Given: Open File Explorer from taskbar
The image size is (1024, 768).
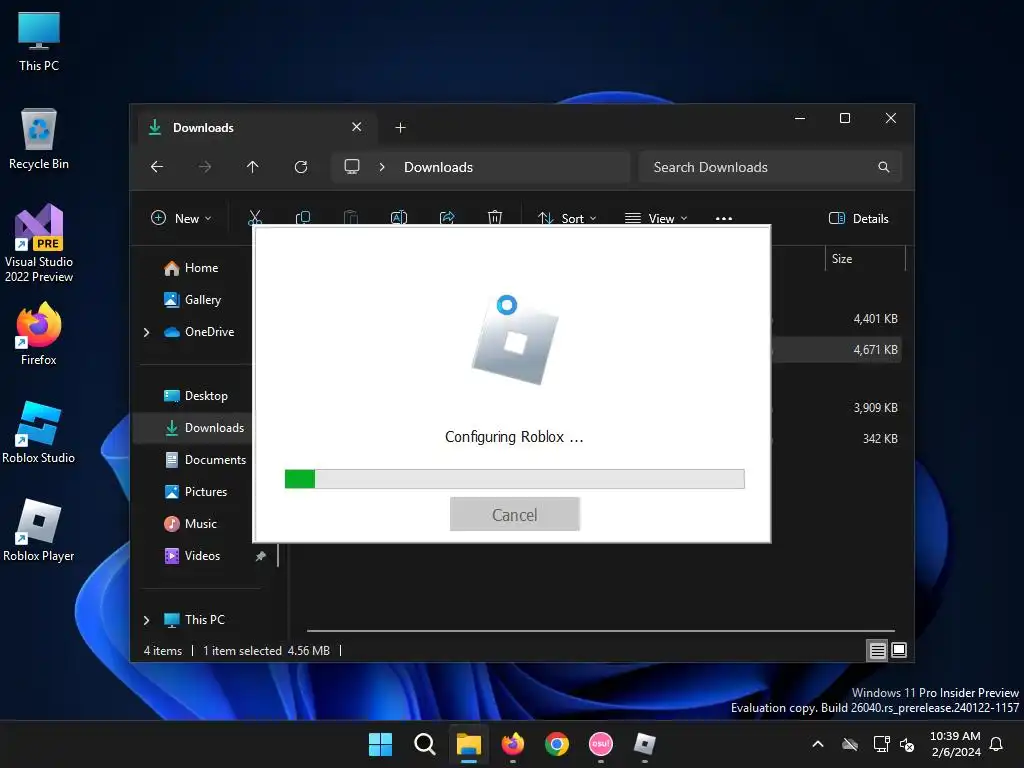Looking at the screenshot, I should [469, 744].
